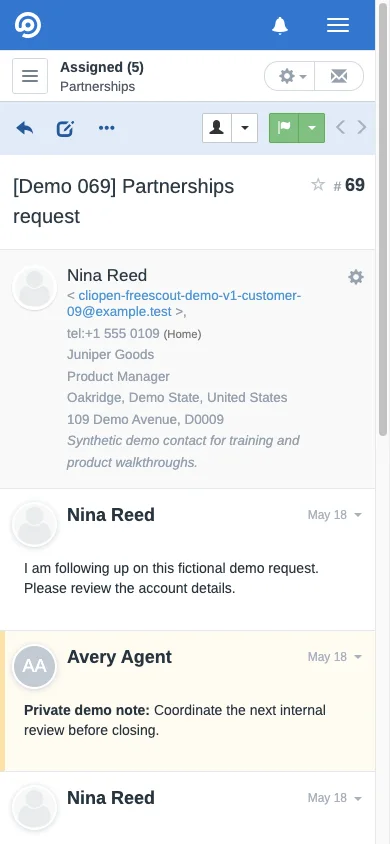
Task: Expand Avery Agent note options menu
Action: coord(358,657)
